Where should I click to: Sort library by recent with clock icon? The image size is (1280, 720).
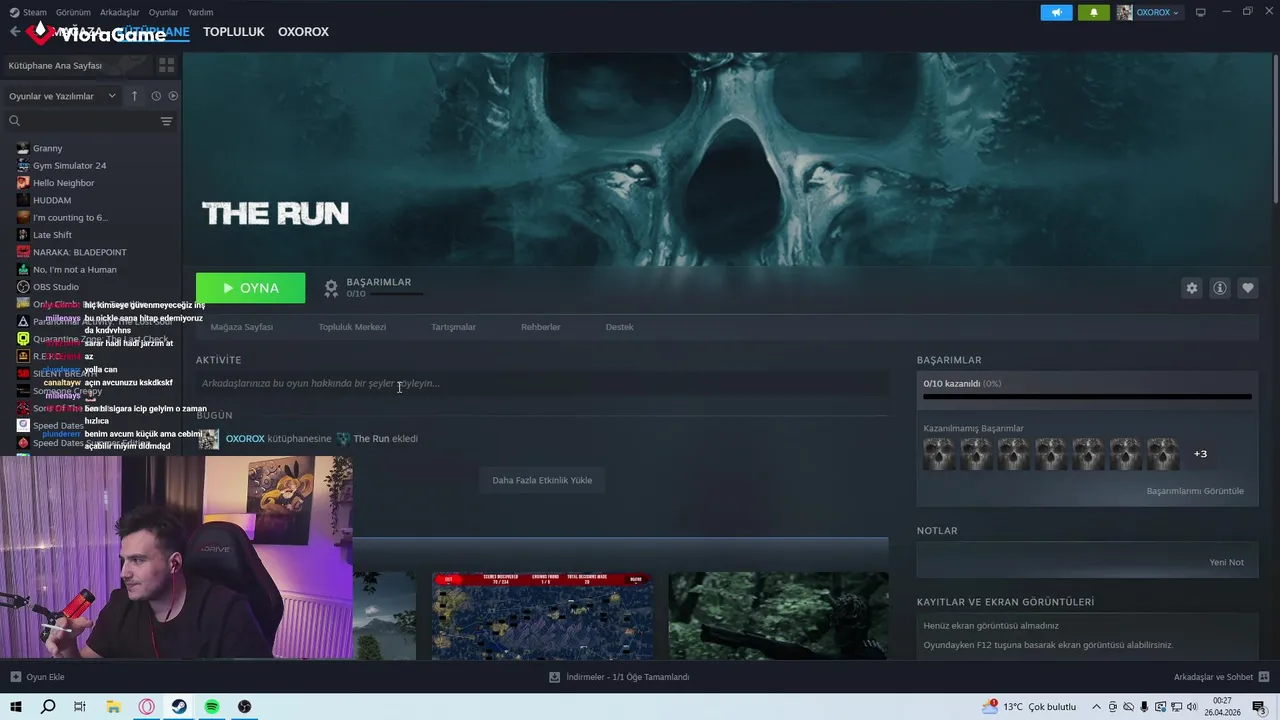(x=156, y=96)
